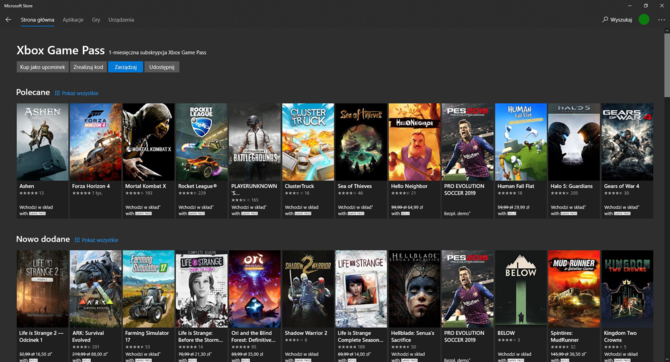Open the search magnifier Wyszukaj

pos(617,20)
